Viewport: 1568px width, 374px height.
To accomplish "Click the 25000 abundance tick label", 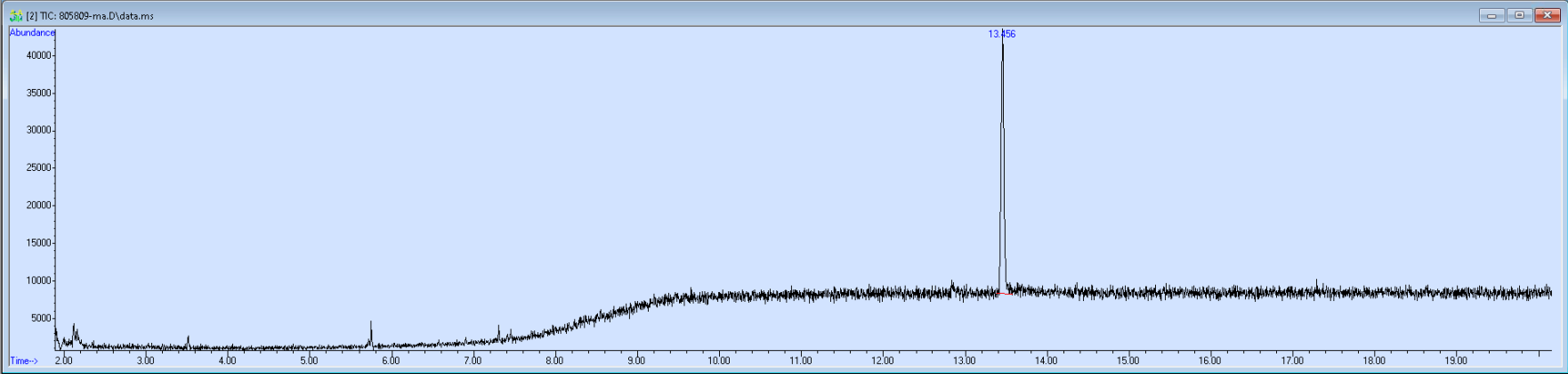I will [x=39, y=167].
